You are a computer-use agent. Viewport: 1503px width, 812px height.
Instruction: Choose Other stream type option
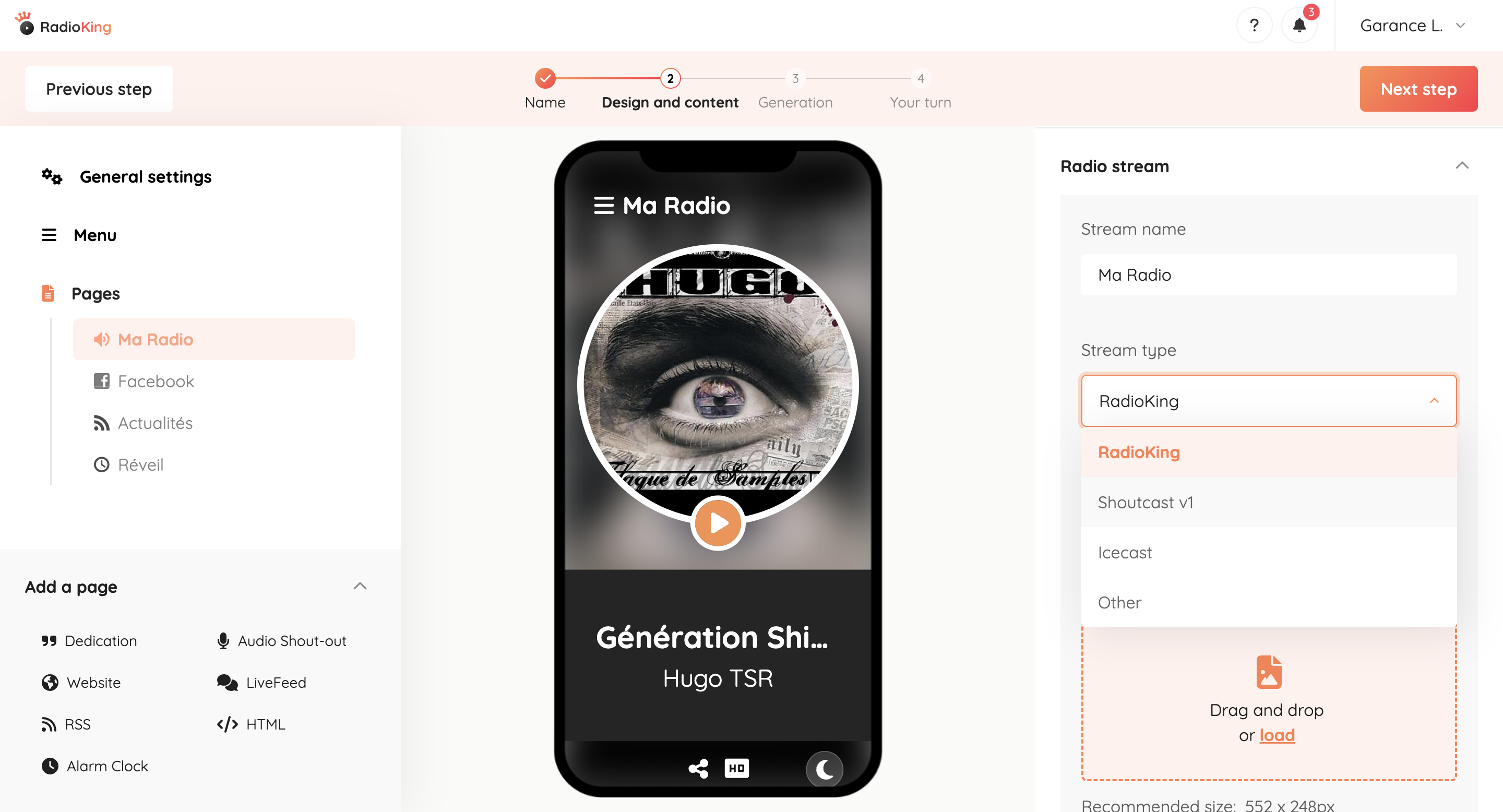(x=1269, y=602)
